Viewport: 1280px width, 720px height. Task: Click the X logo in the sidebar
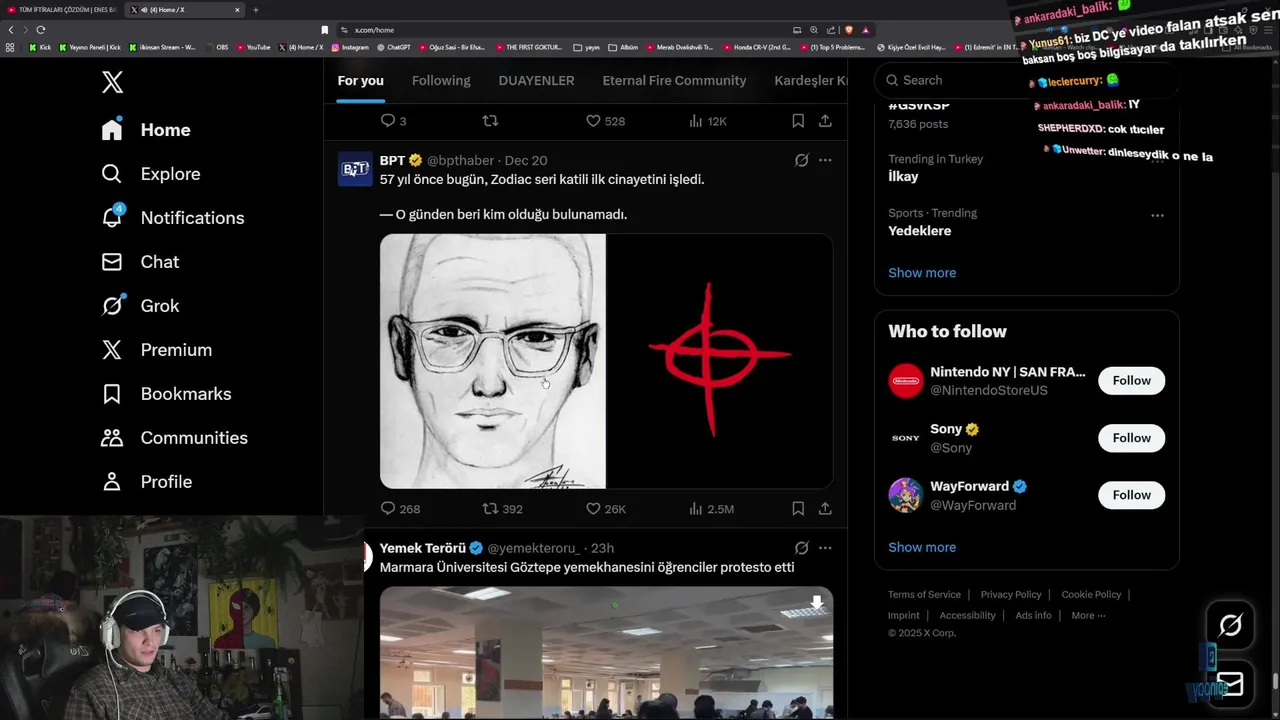click(112, 82)
